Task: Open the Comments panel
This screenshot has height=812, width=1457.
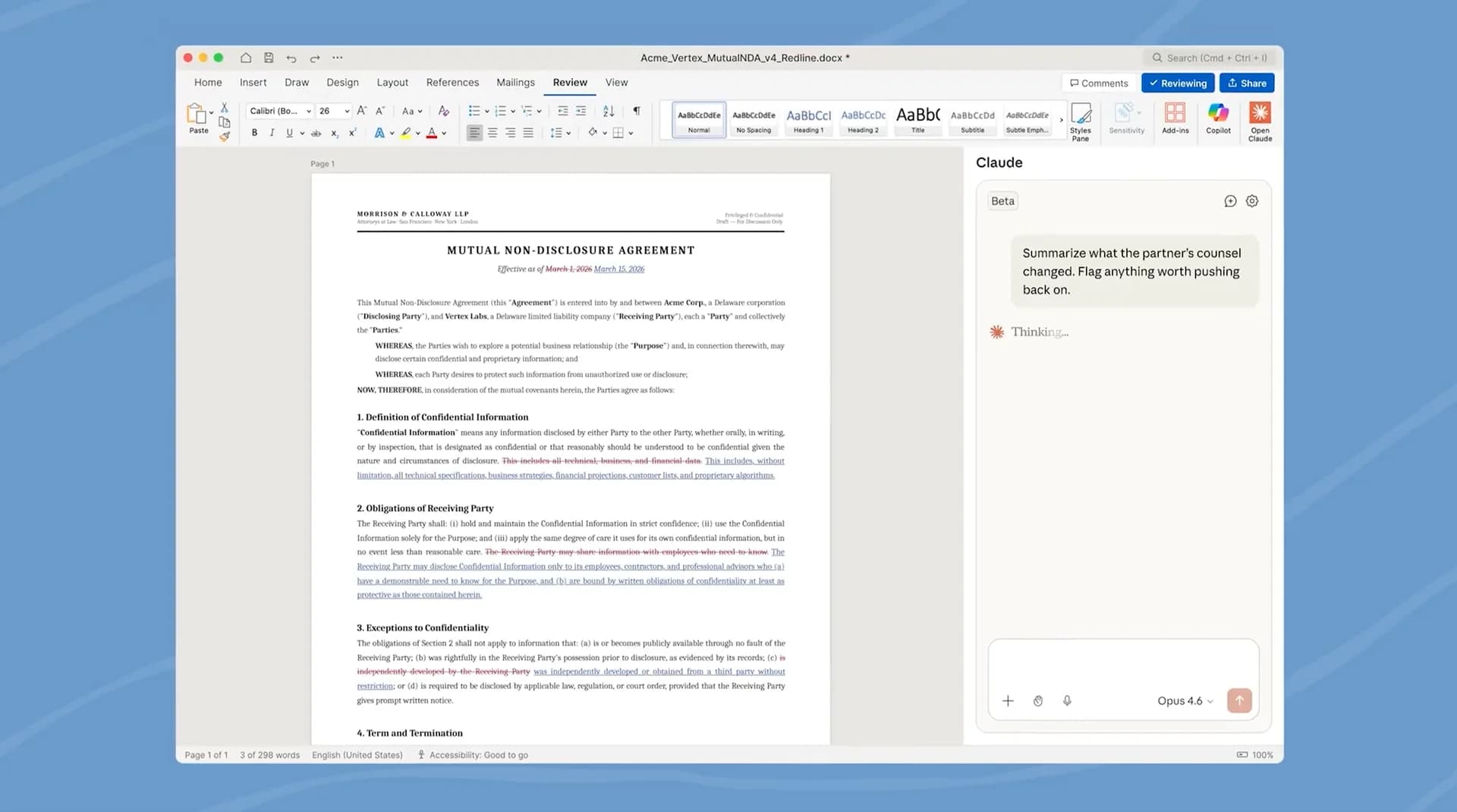Action: pyautogui.click(x=1098, y=83)
